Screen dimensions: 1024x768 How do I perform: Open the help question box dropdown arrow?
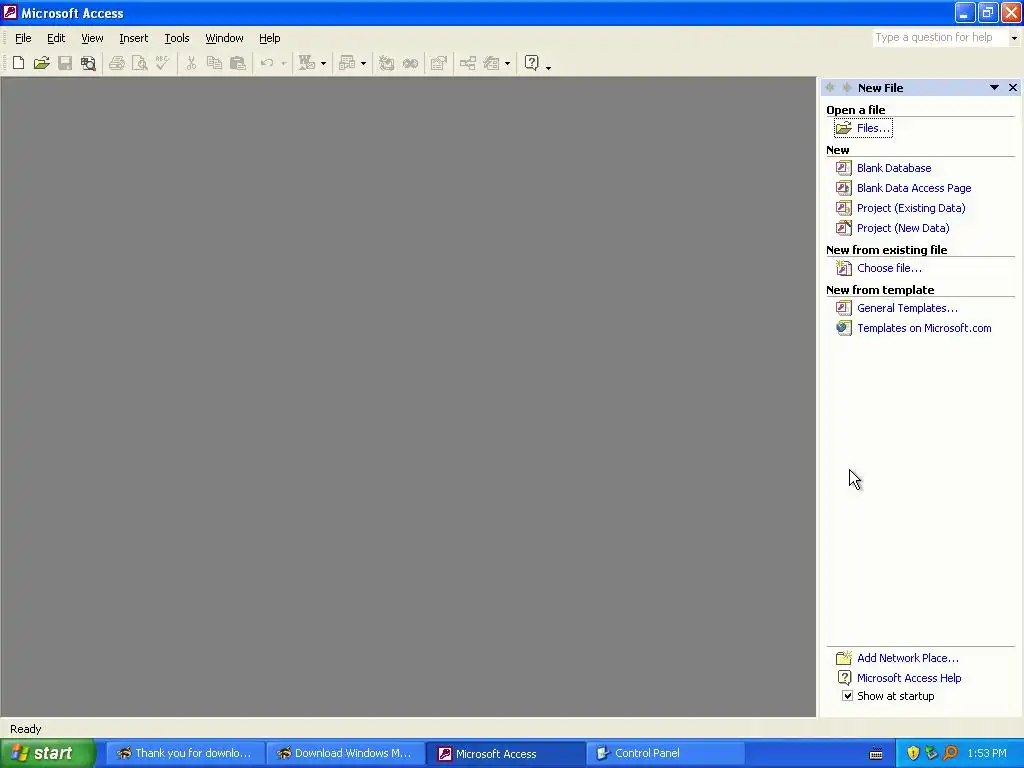click(1014, 38)
